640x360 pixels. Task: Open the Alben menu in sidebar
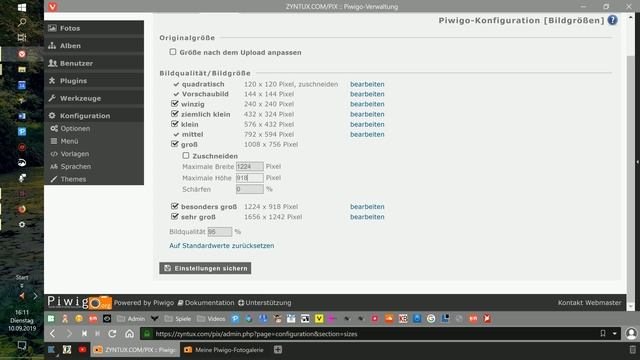[x=94, y=46]
